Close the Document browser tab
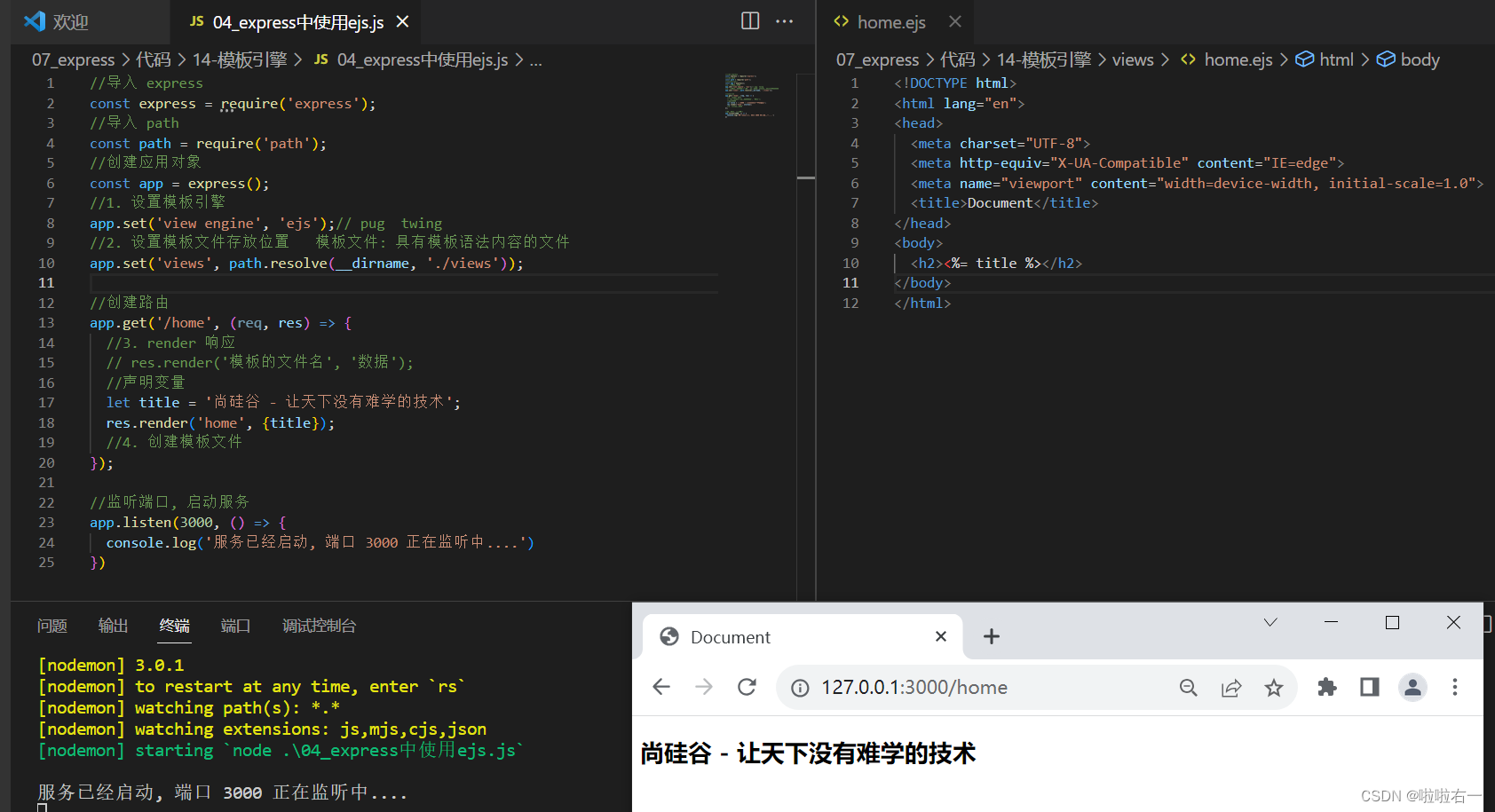Screen dimensions: 1495x812 (941, 636)
